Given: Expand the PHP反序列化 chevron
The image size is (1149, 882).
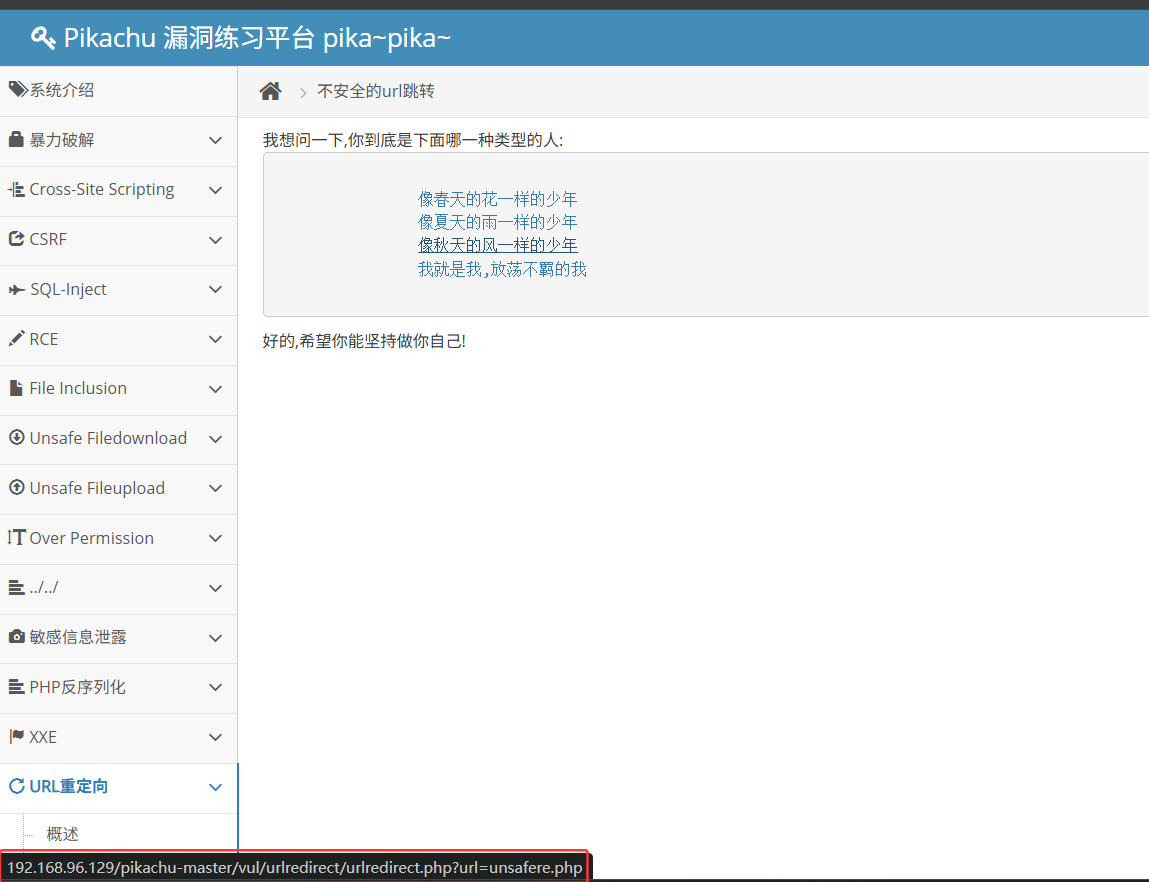Looking at the screenshot, I should (215, 687).
